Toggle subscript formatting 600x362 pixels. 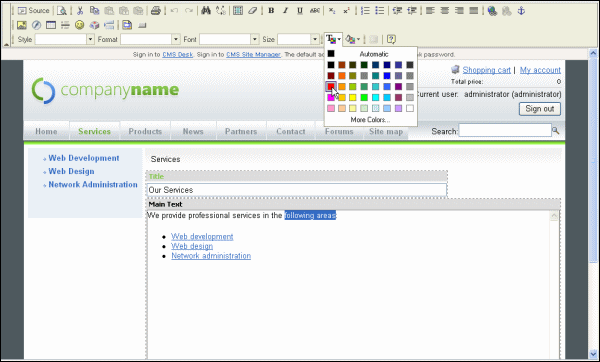(332, 11)
